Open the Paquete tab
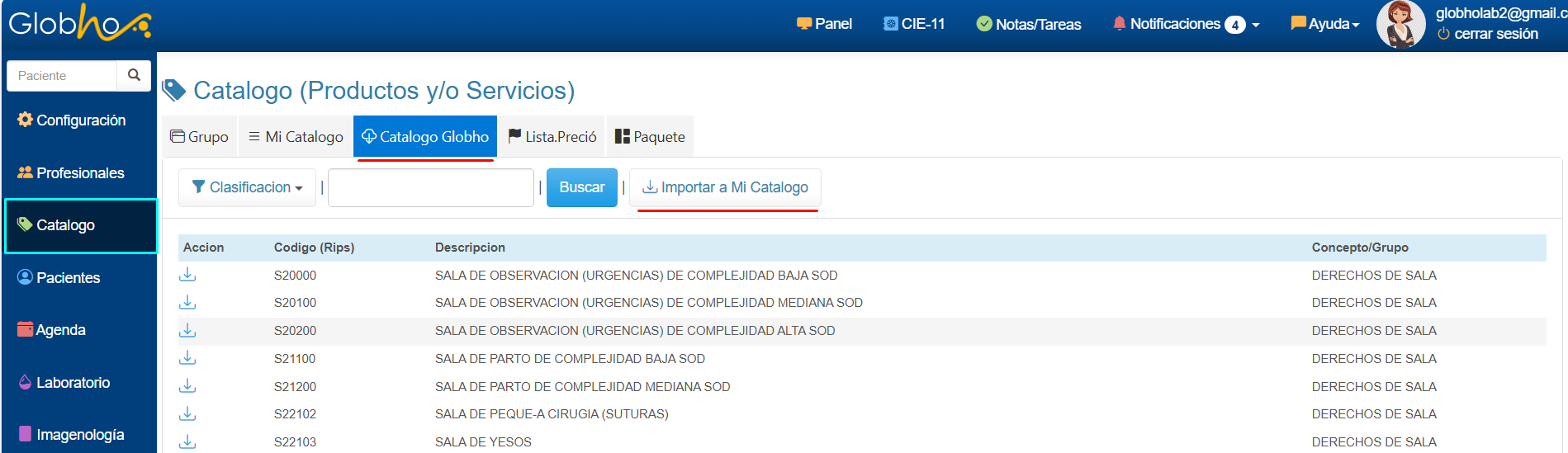 [650, 137]
